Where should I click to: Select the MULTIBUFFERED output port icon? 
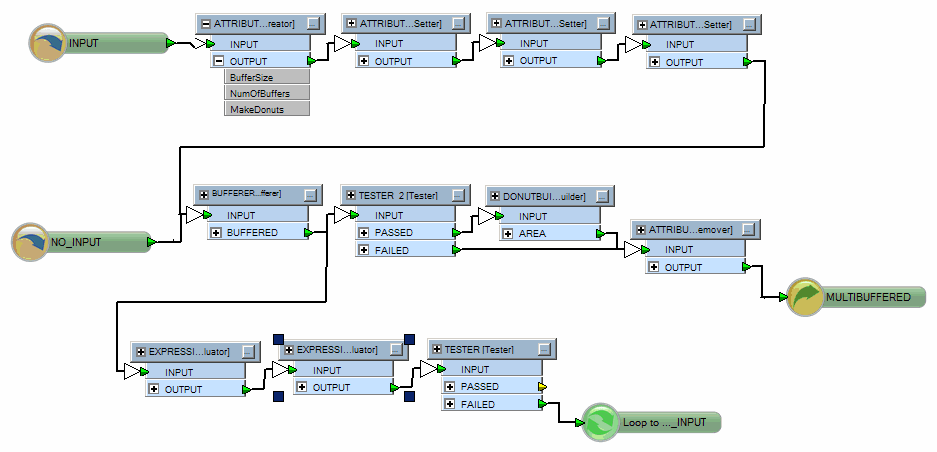point(805,297)
